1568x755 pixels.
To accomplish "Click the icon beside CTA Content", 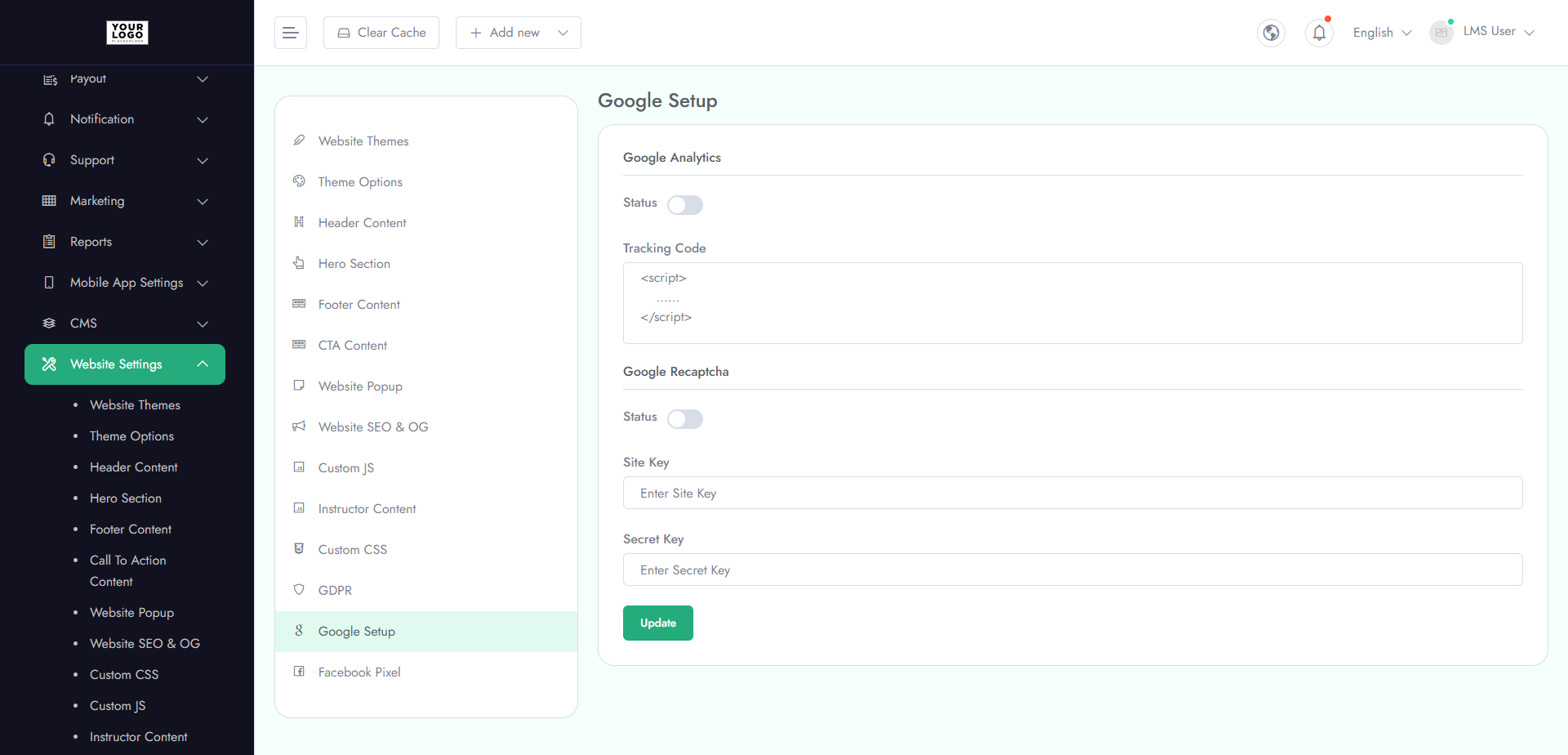I will click(x=299, y=345).
